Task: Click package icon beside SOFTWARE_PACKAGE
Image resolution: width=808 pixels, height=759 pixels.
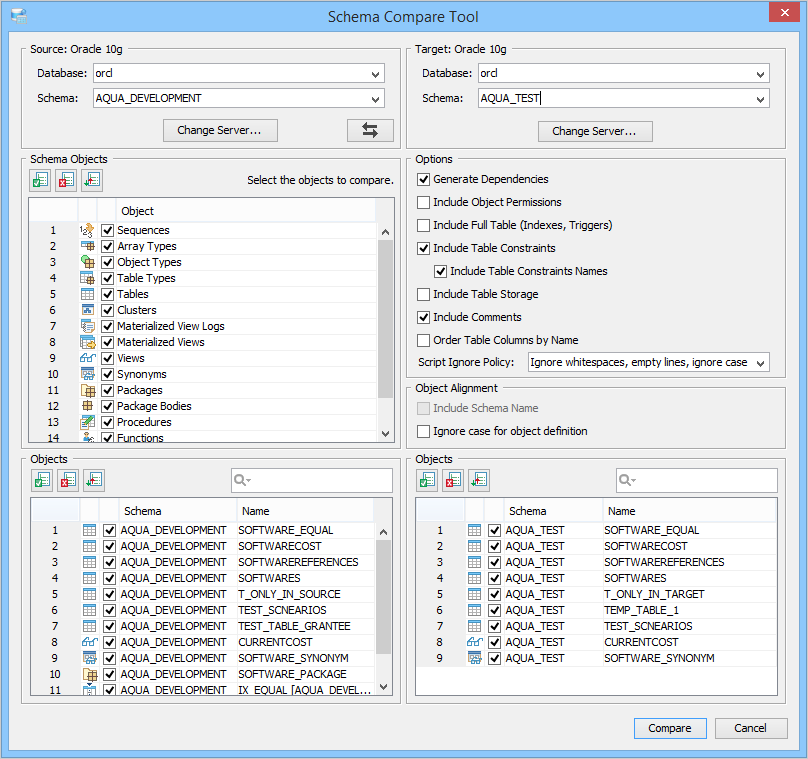Action: (x=90, y=674)
